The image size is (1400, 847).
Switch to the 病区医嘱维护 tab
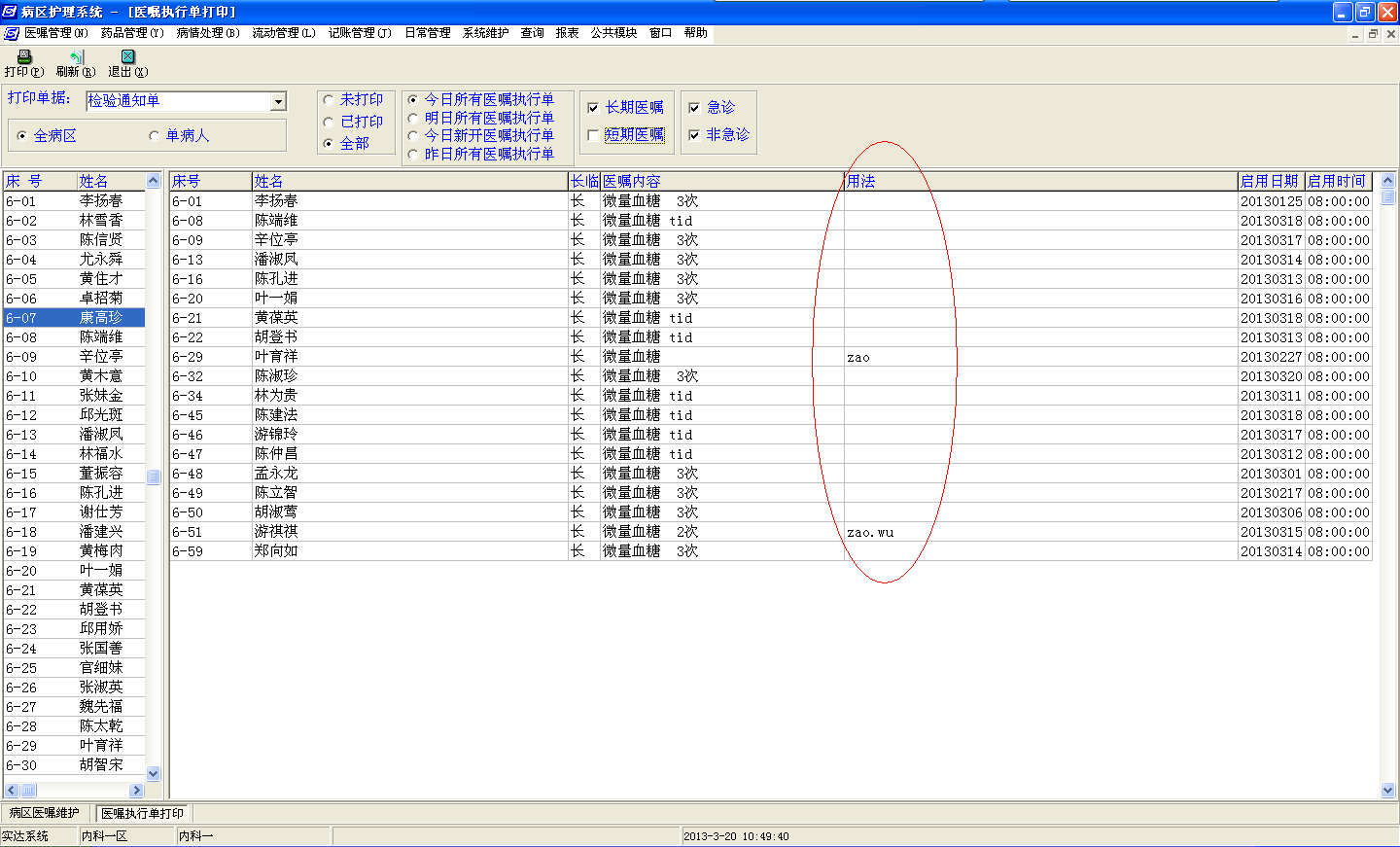point(45,813)
